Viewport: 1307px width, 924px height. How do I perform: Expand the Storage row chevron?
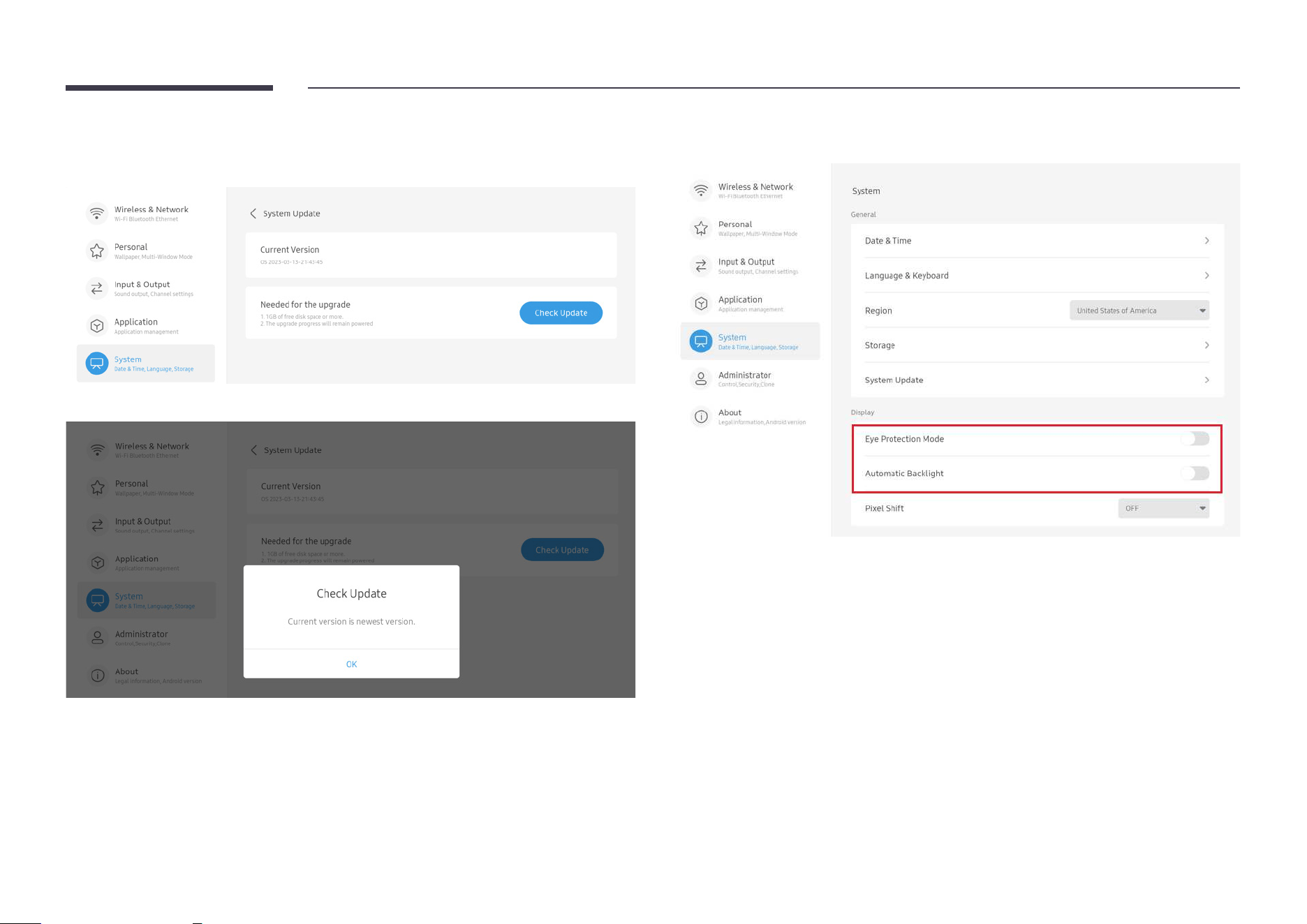(1206, 345)
